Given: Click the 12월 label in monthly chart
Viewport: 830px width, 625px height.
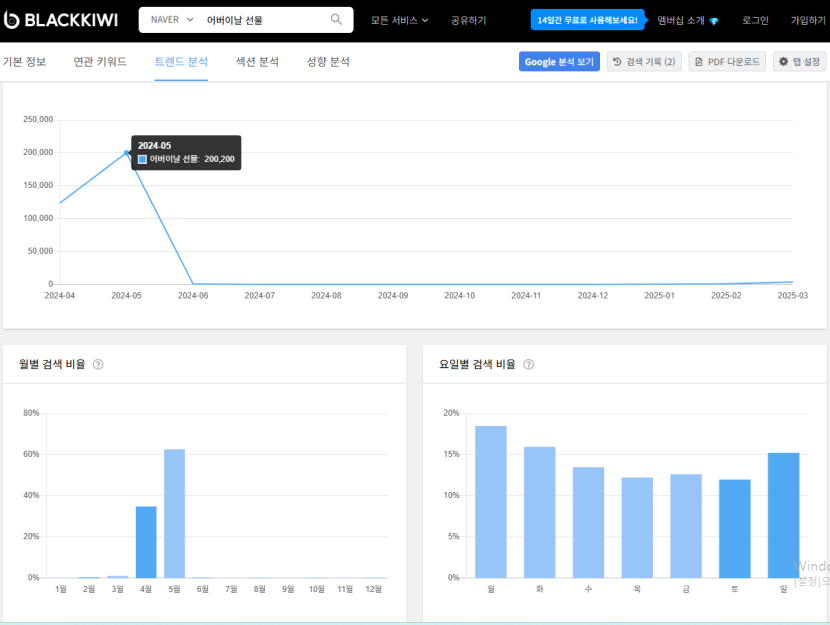Looking at the screenshot, I should (x=373, y=589).
